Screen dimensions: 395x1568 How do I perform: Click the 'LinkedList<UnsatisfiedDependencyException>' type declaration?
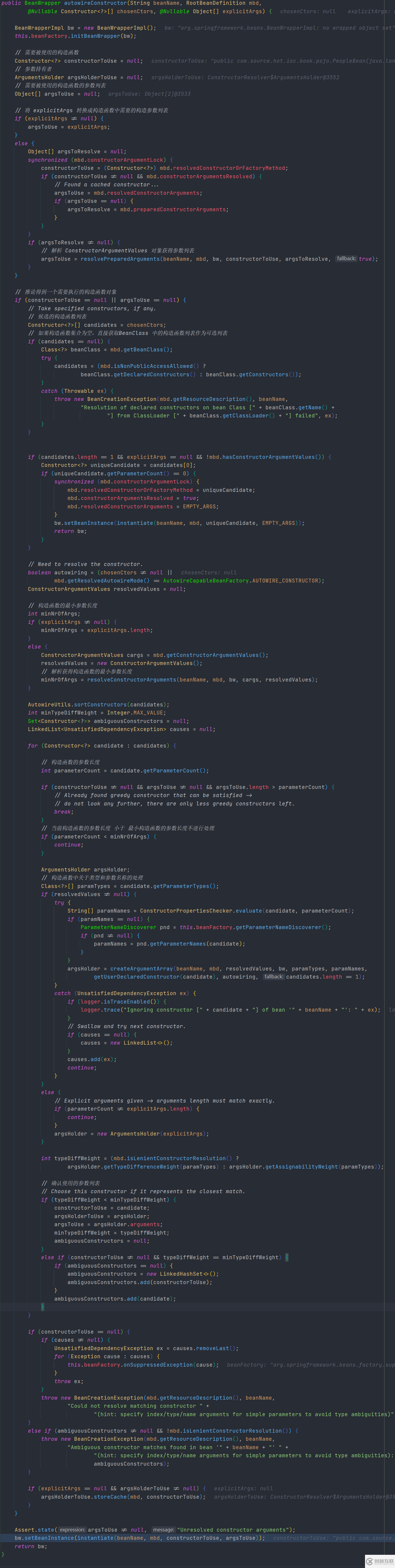click(x=97, y=729)
